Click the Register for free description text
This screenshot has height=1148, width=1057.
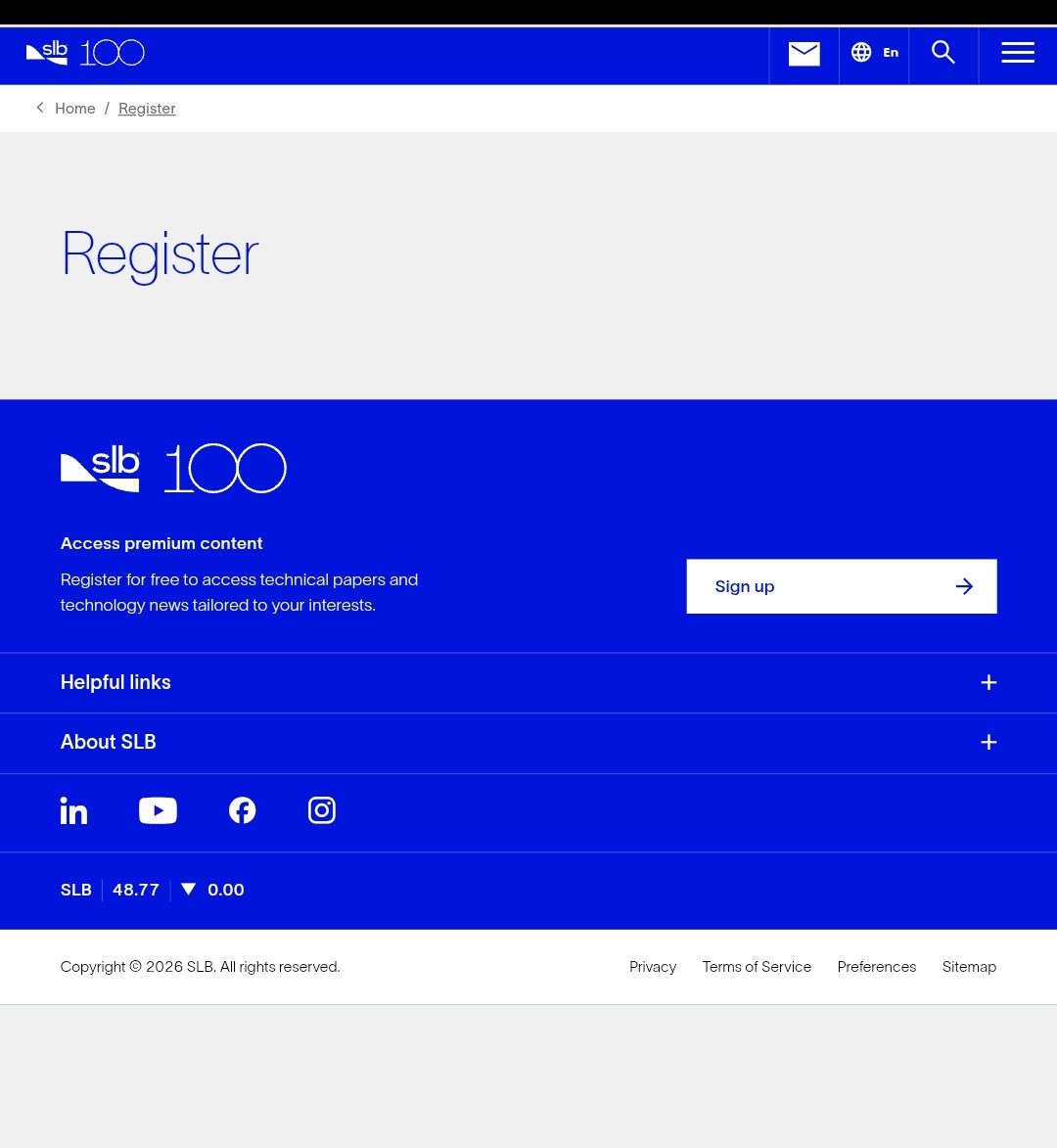240,592
